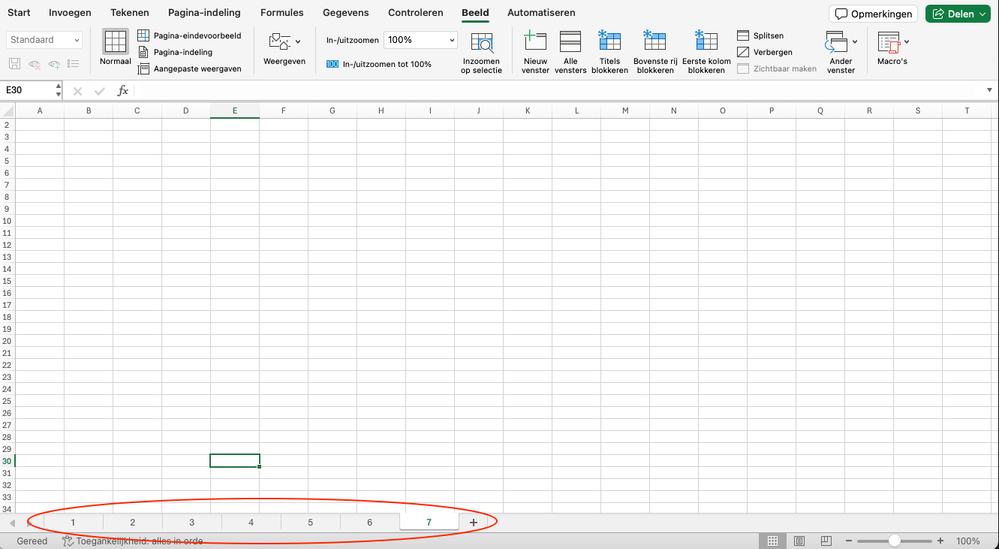Add a new sheet with plus button
The width and height of the screenshot is (999, 549).
coord(473,522)
